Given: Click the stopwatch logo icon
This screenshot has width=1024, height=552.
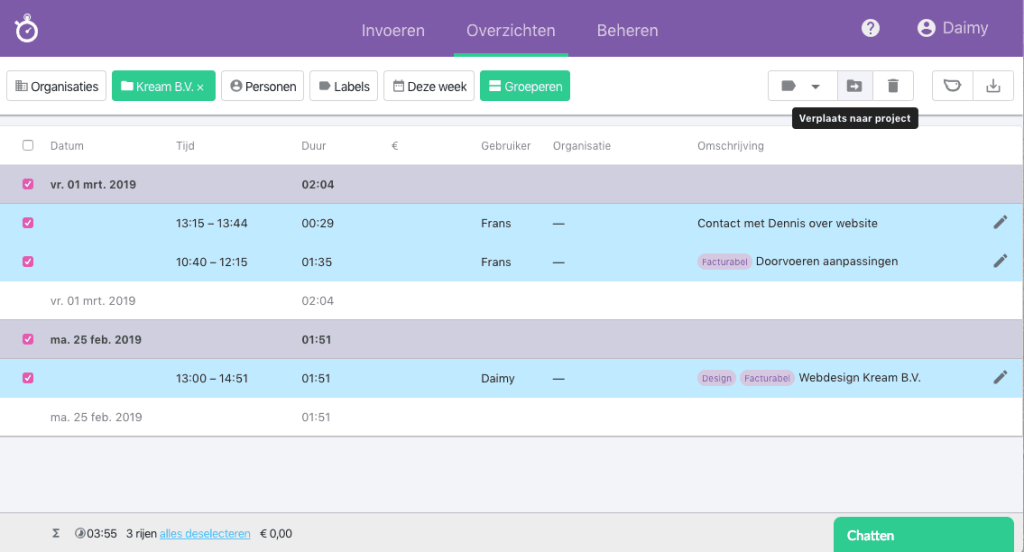Looking at the screenshot, I should coord(27,29).
